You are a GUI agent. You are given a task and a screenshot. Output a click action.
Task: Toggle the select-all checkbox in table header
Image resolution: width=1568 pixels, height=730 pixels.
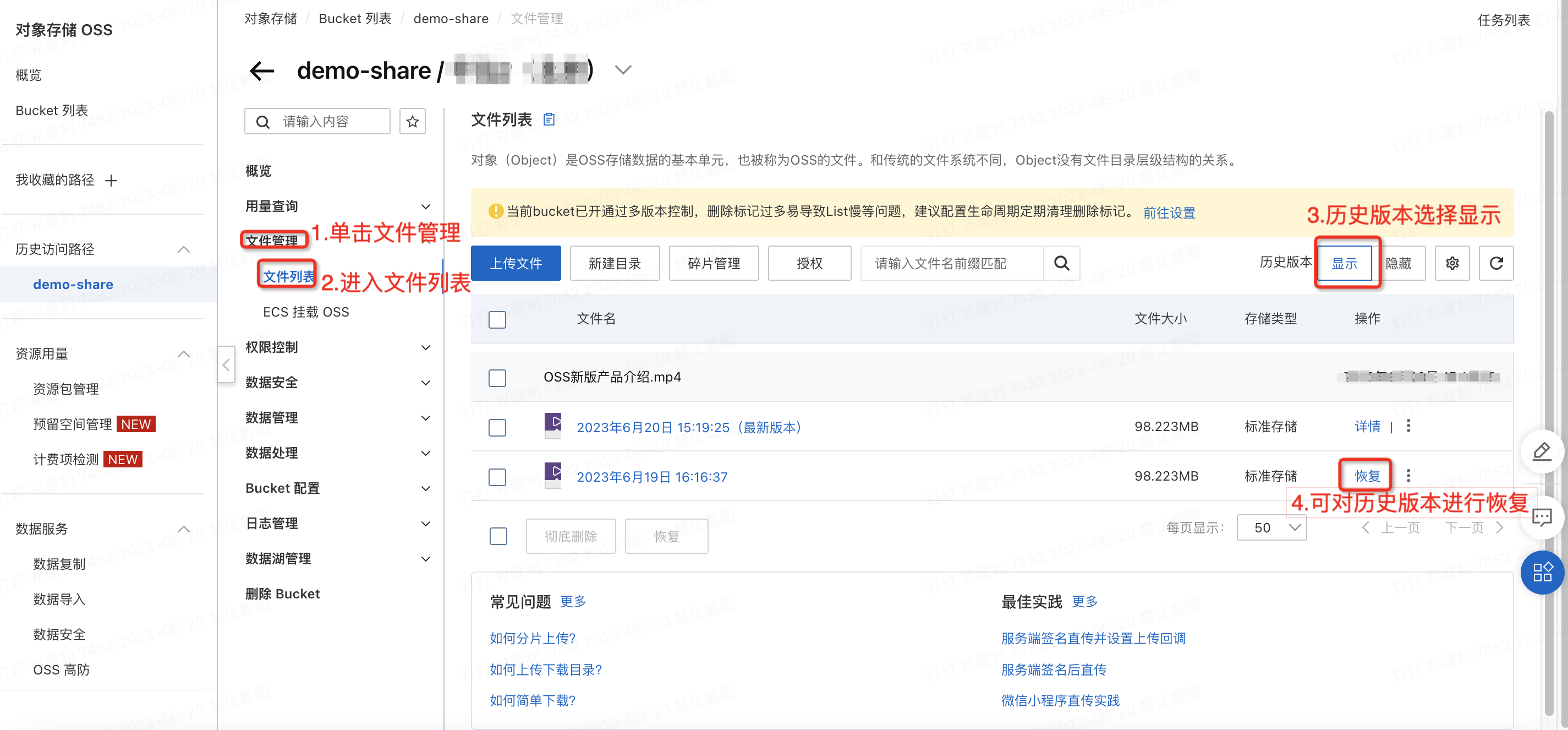click(x=497, y=320)
